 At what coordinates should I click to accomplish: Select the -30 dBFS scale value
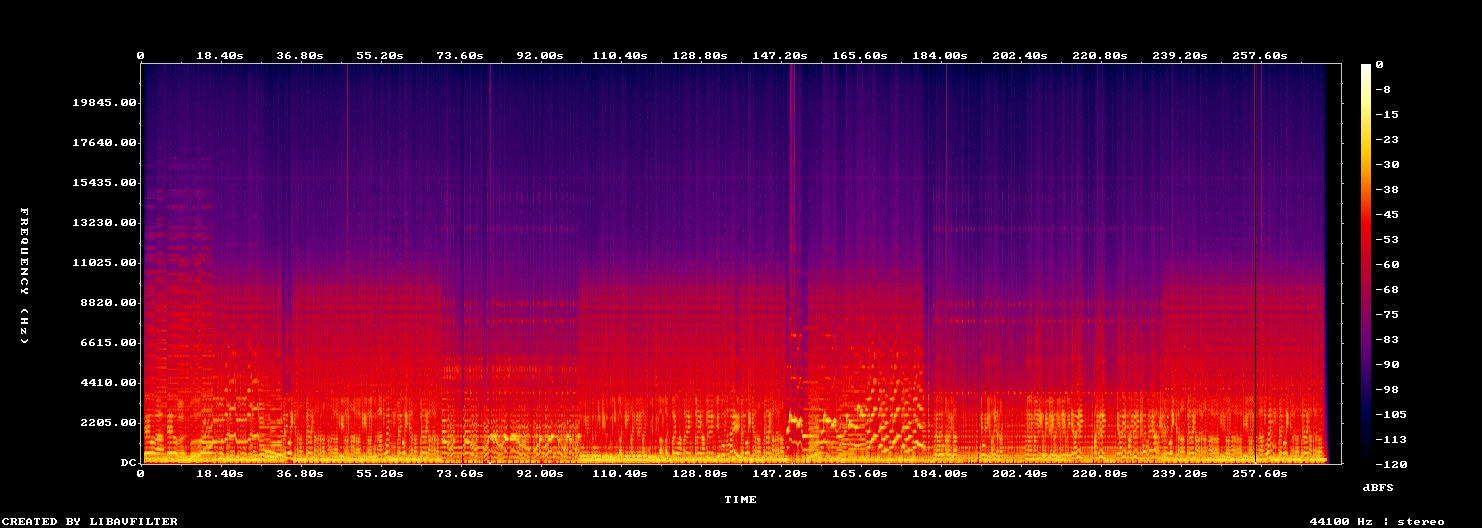(1386, 164)
